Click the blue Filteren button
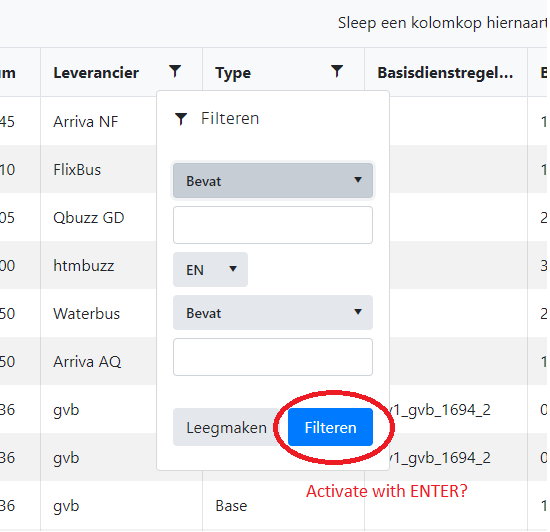Viewport: 550px width, 532px height. click(x=330, y=427)
